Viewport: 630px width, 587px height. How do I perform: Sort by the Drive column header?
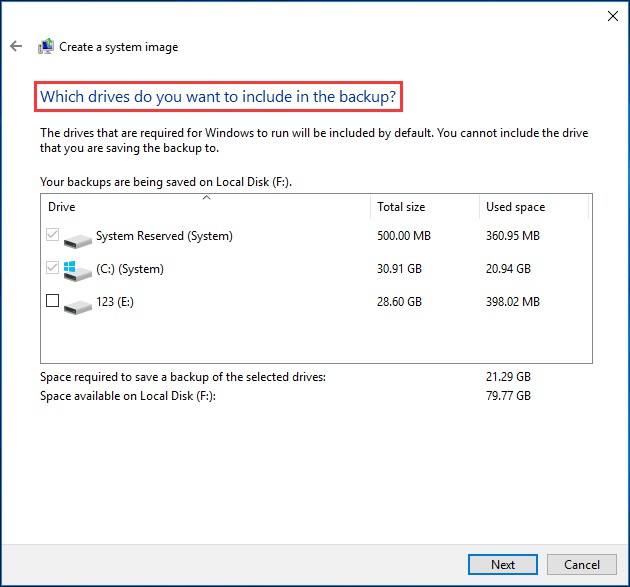point(205,207)
